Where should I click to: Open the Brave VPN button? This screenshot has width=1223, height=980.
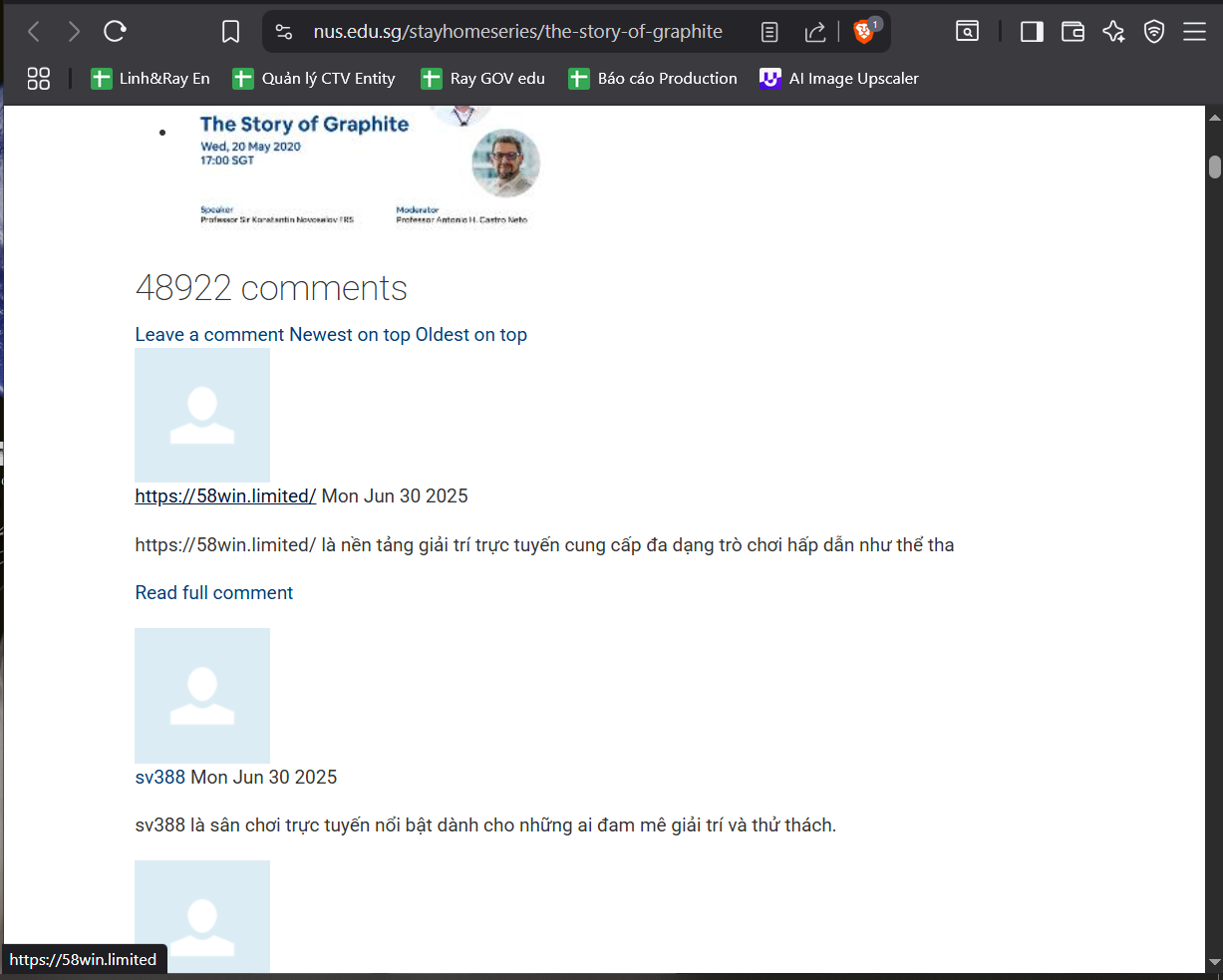1154,32
